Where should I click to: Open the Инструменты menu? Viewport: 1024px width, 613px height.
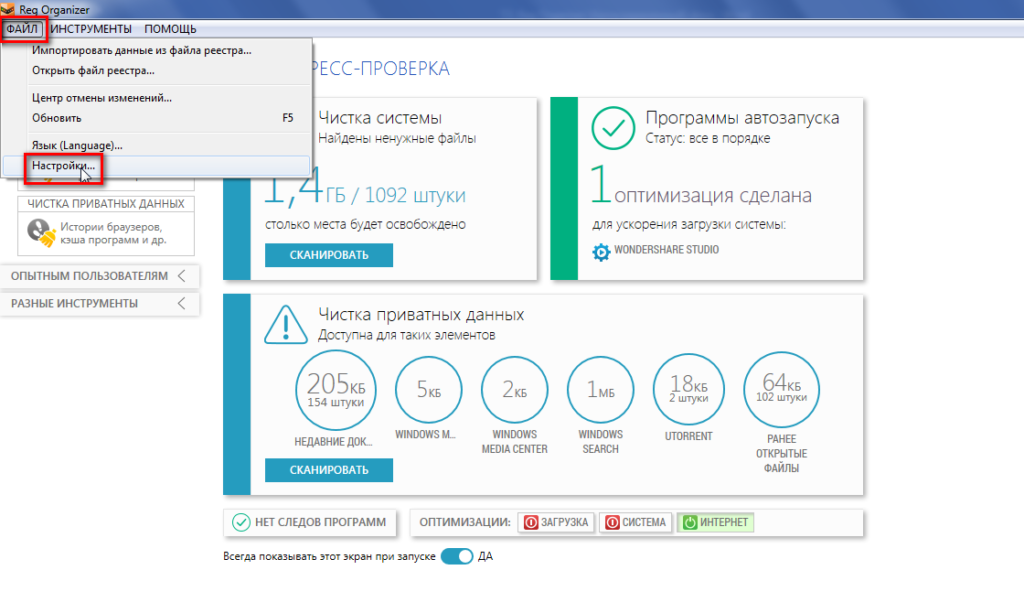(x=91, y=29)
